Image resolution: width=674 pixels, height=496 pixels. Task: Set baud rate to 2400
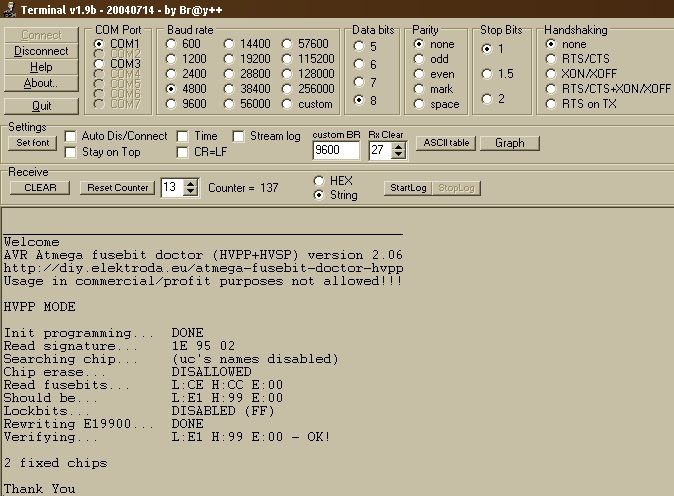pyautogui.click(x=171, y=74)
